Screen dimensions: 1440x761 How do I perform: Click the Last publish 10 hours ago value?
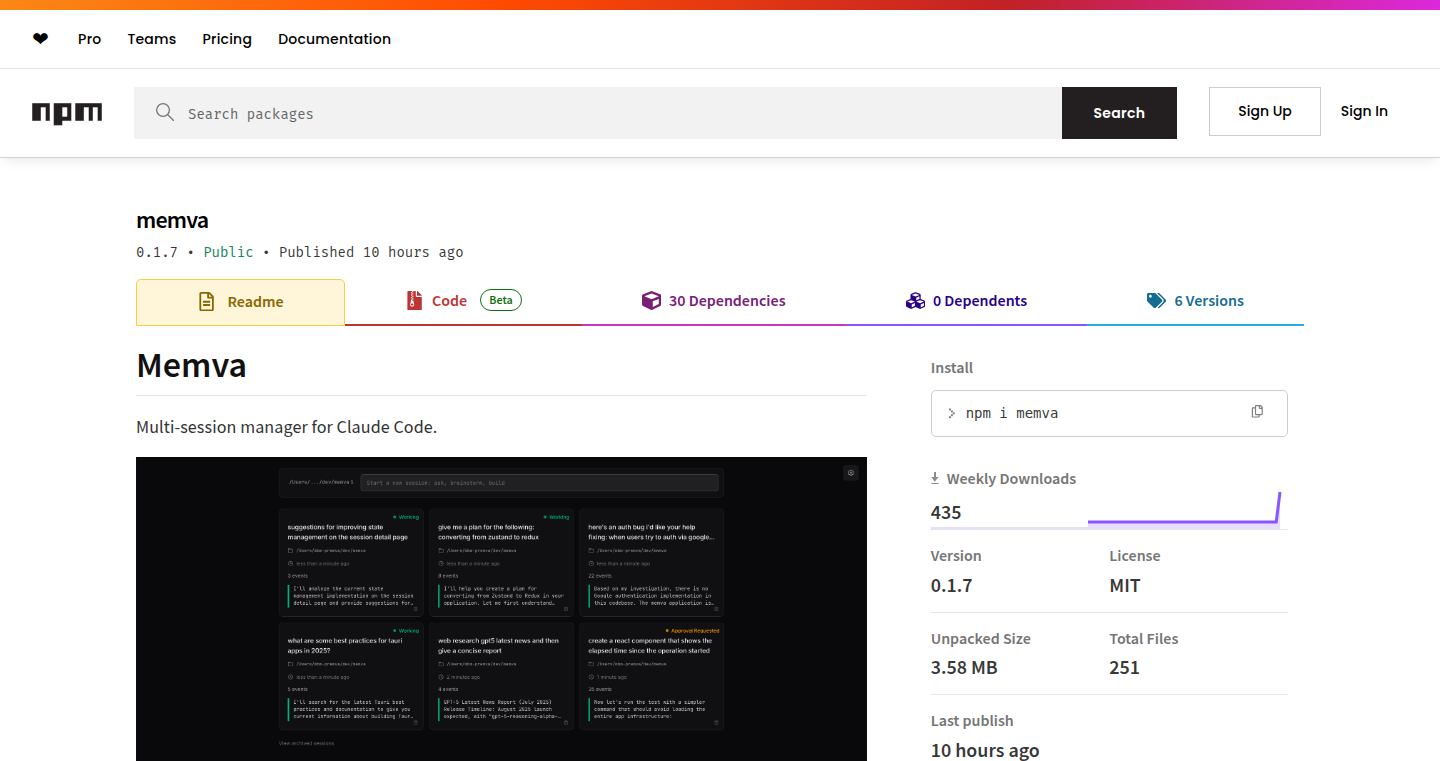985,750
